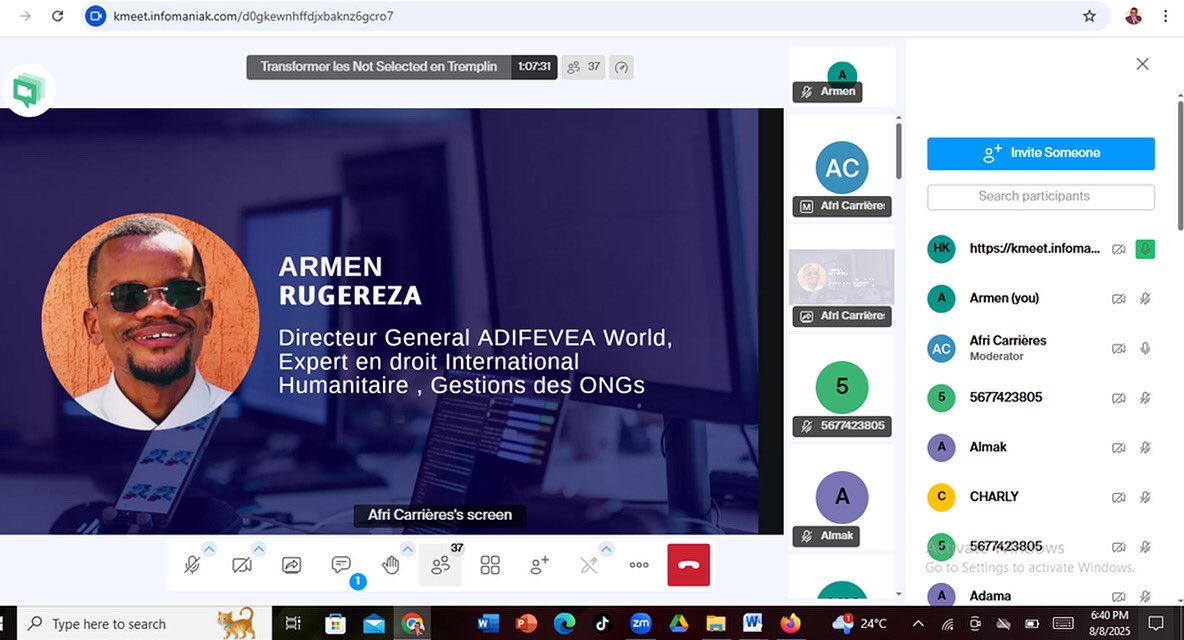
Task: Expand reactions chevron above raise hand
Action: coord(408,549)
